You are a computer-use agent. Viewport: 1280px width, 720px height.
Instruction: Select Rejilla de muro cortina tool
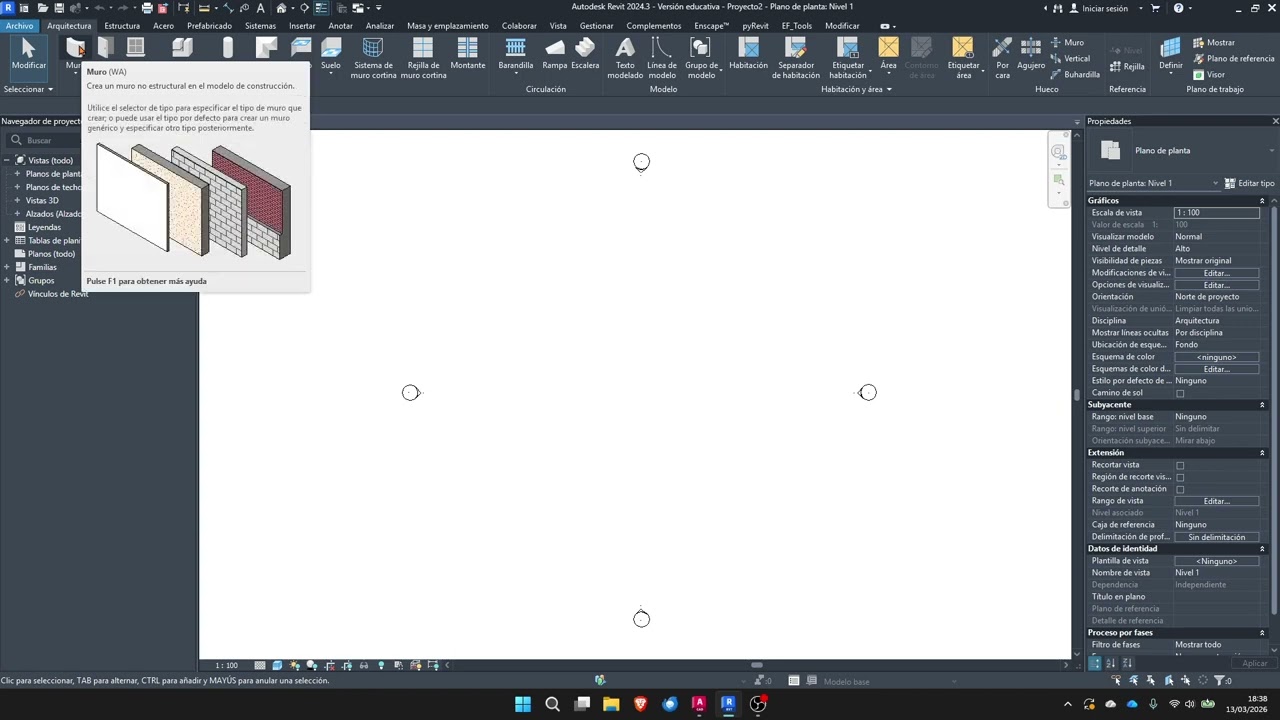pyautogui.click(x=423, y=58)
